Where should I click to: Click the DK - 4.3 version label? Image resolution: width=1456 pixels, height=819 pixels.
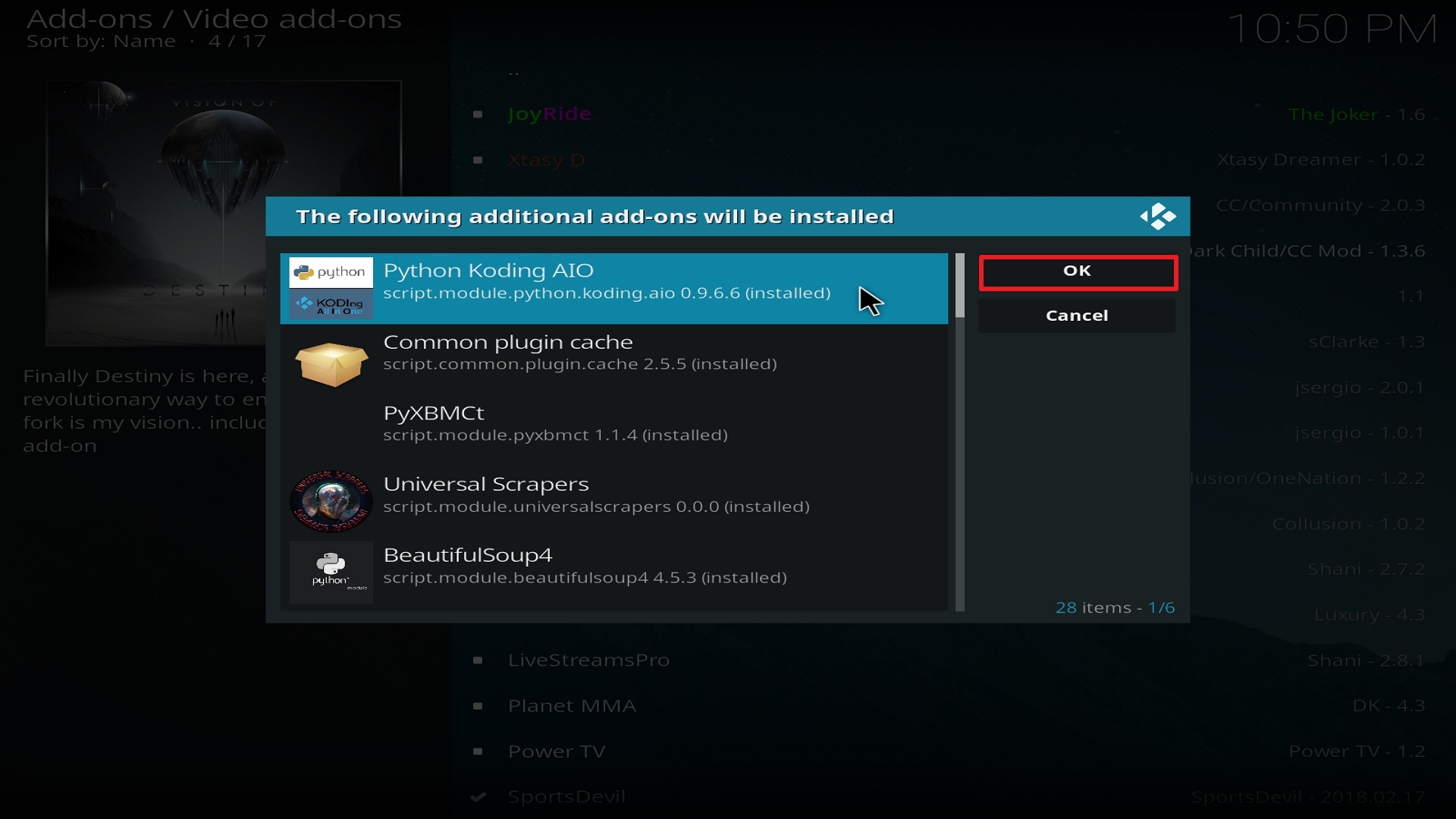(1389, 706)
